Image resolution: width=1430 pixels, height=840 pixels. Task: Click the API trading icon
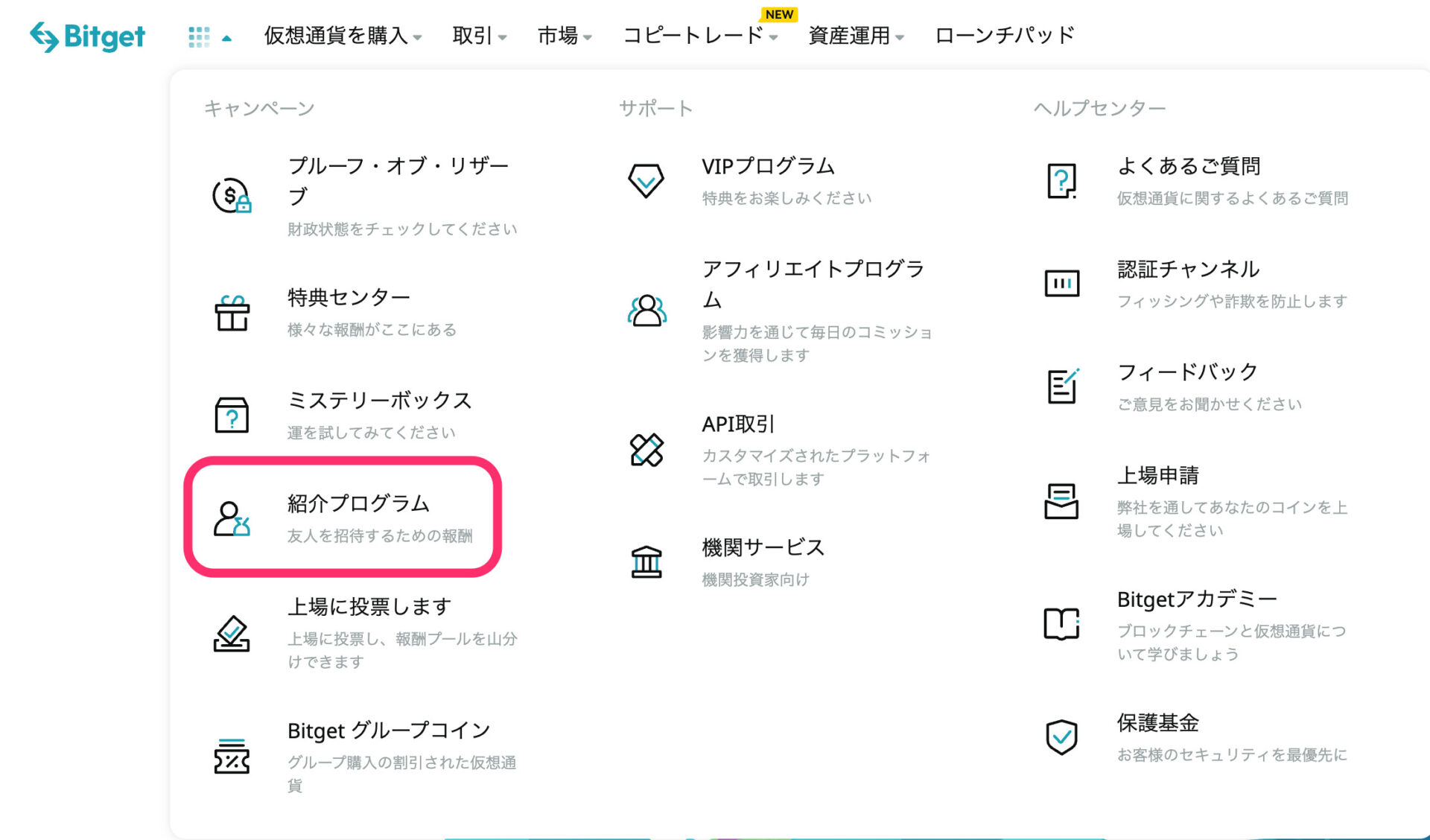tap(646, 450)
